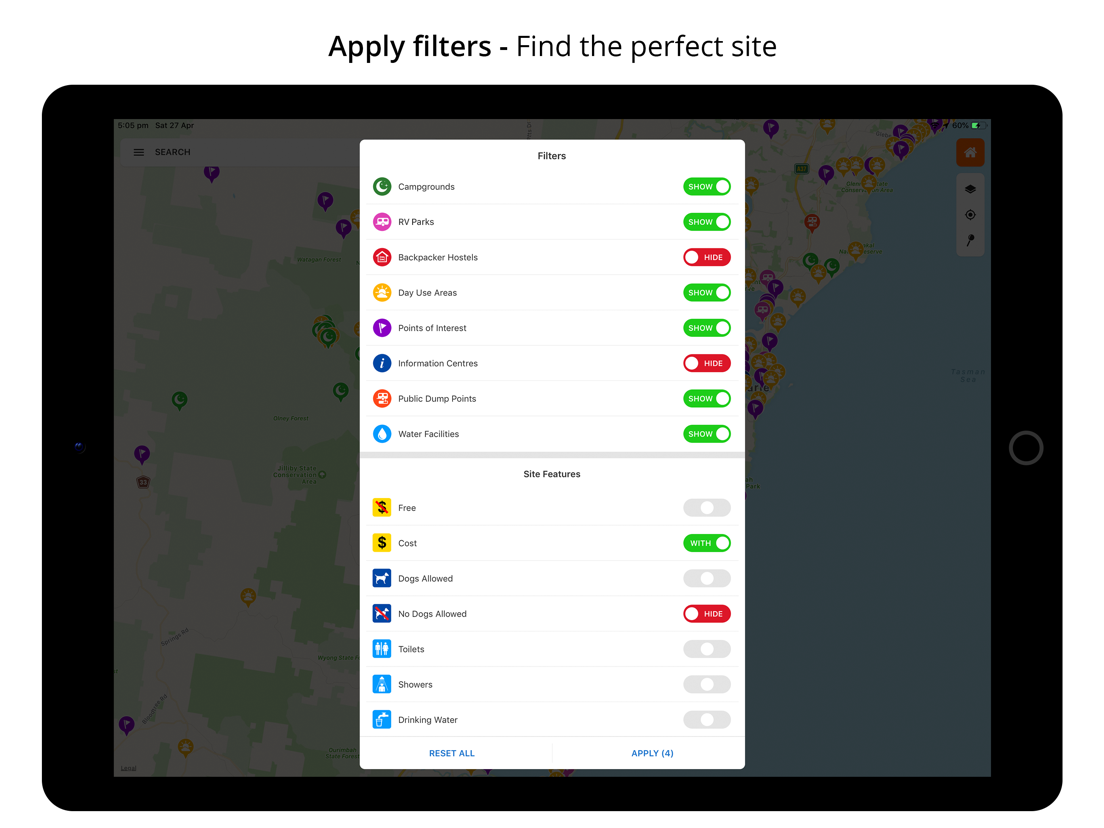The width and height of the screenshot is (1104, 828).
Task: Toggle Campgrounds SHOW switch
Action: (706, 187)
